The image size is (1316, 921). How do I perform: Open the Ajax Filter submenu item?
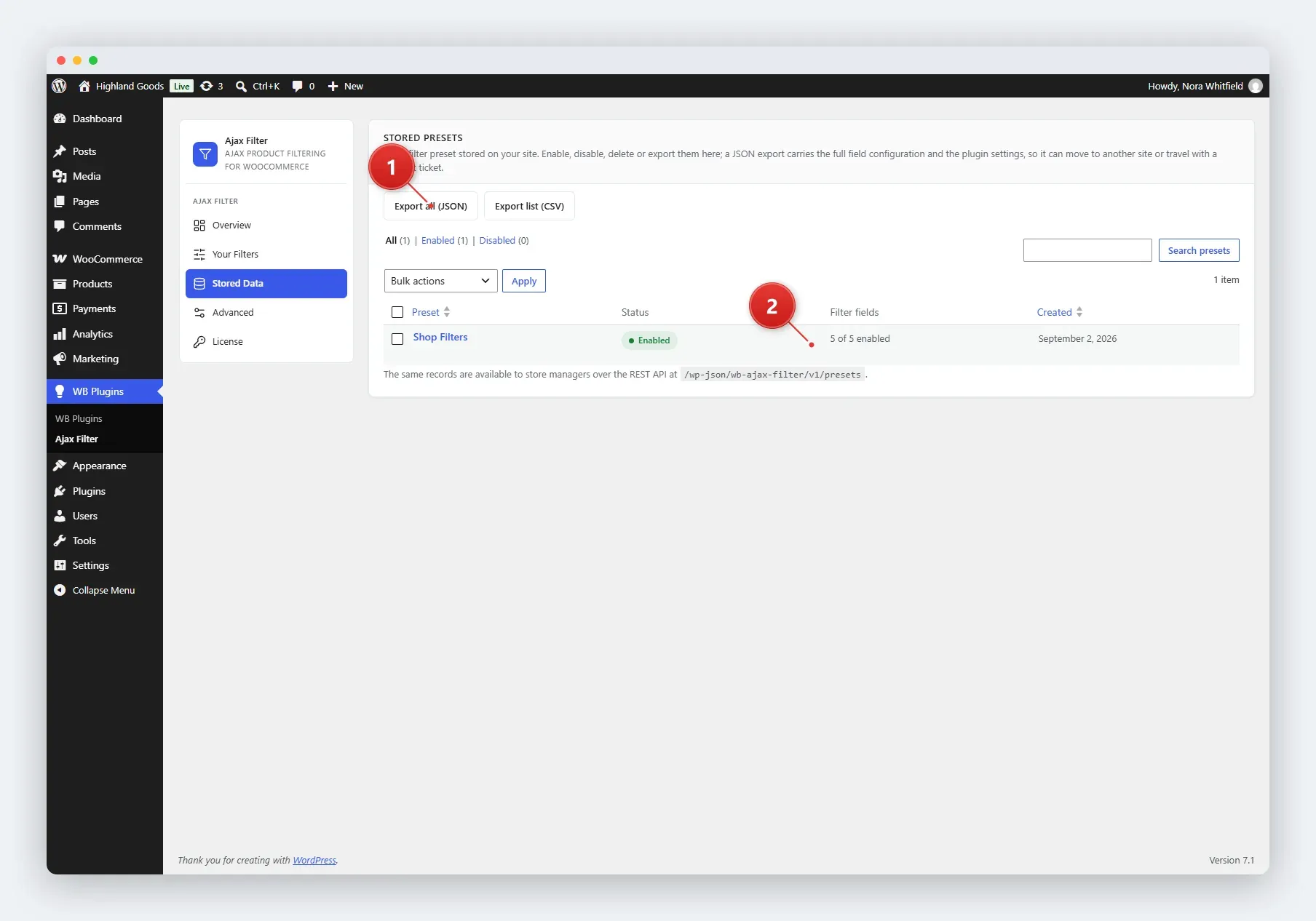[x=76, y=439]
